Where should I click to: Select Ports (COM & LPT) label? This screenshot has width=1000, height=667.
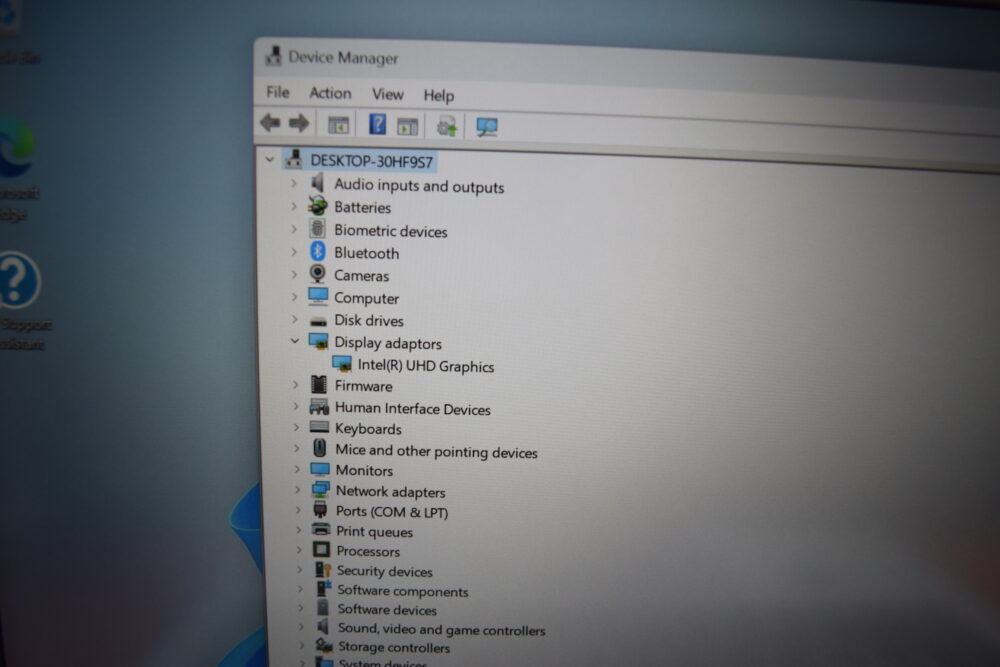[392, 512]
